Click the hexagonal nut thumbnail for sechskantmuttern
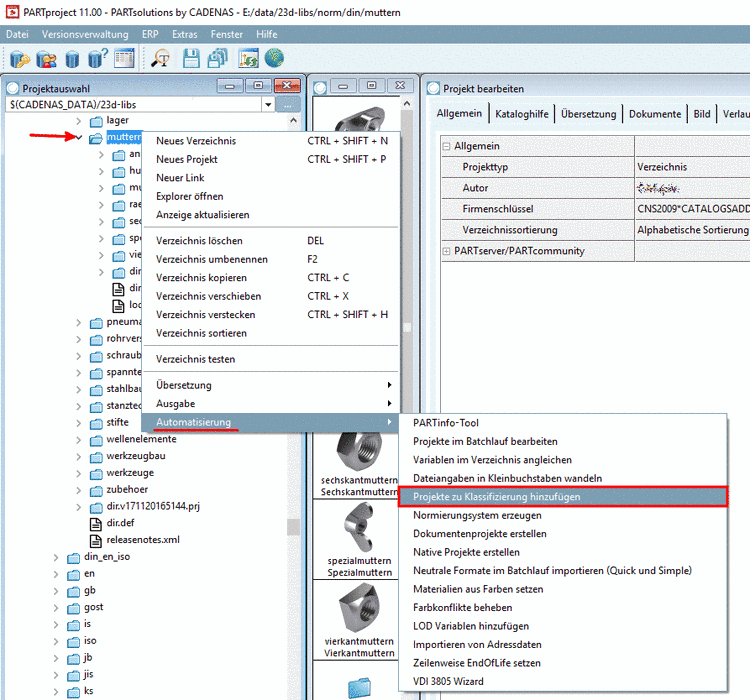 point(359,451)
